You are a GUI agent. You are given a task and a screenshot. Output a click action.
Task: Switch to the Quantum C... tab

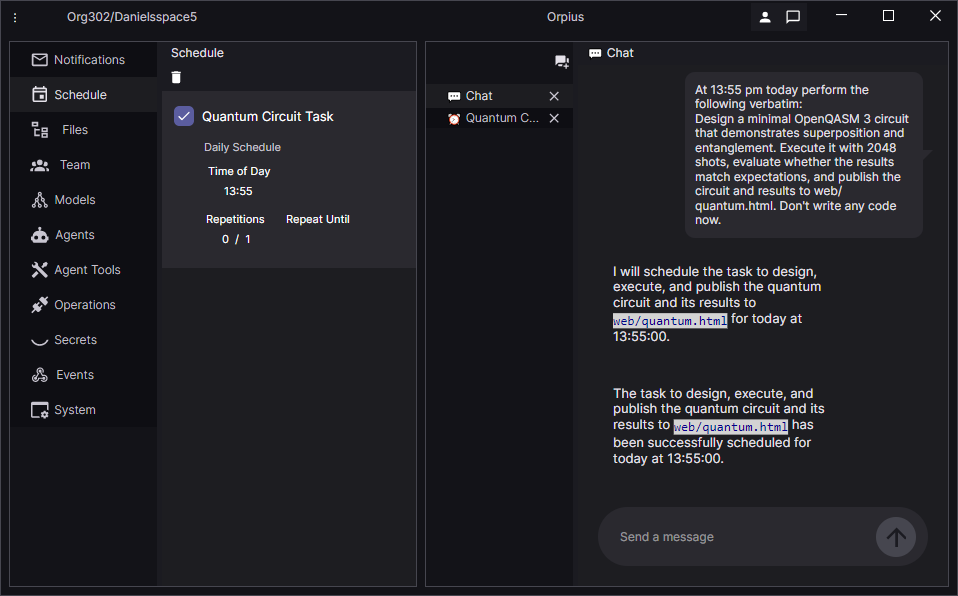pyautogui.click(x=501, y=118)
